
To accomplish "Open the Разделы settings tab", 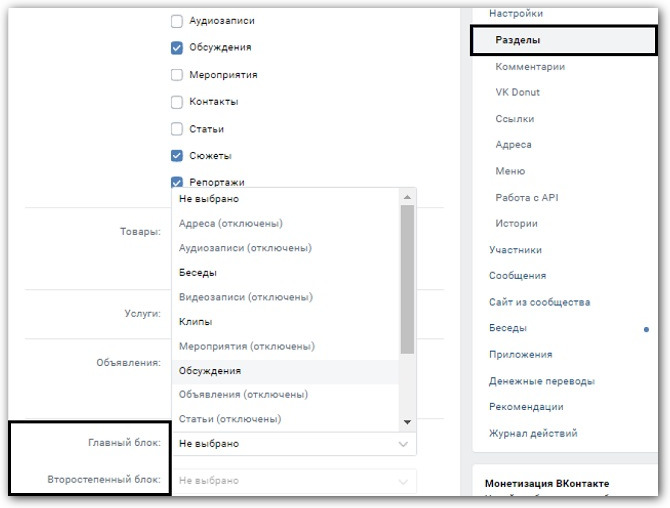I will pos(518,41).
